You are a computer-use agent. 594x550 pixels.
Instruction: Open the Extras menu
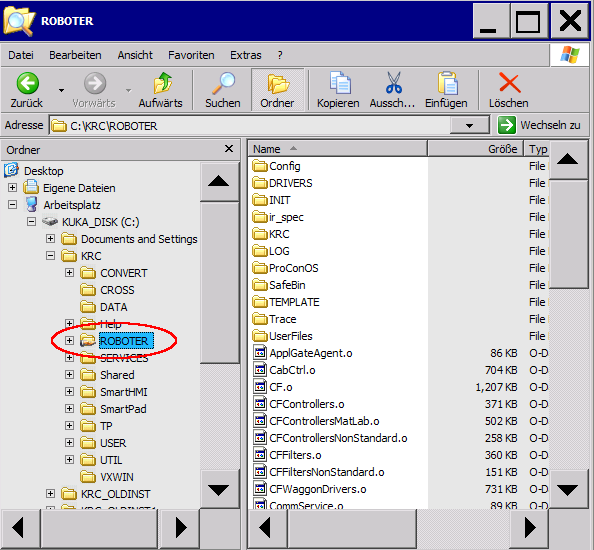[x=245, y=55]
